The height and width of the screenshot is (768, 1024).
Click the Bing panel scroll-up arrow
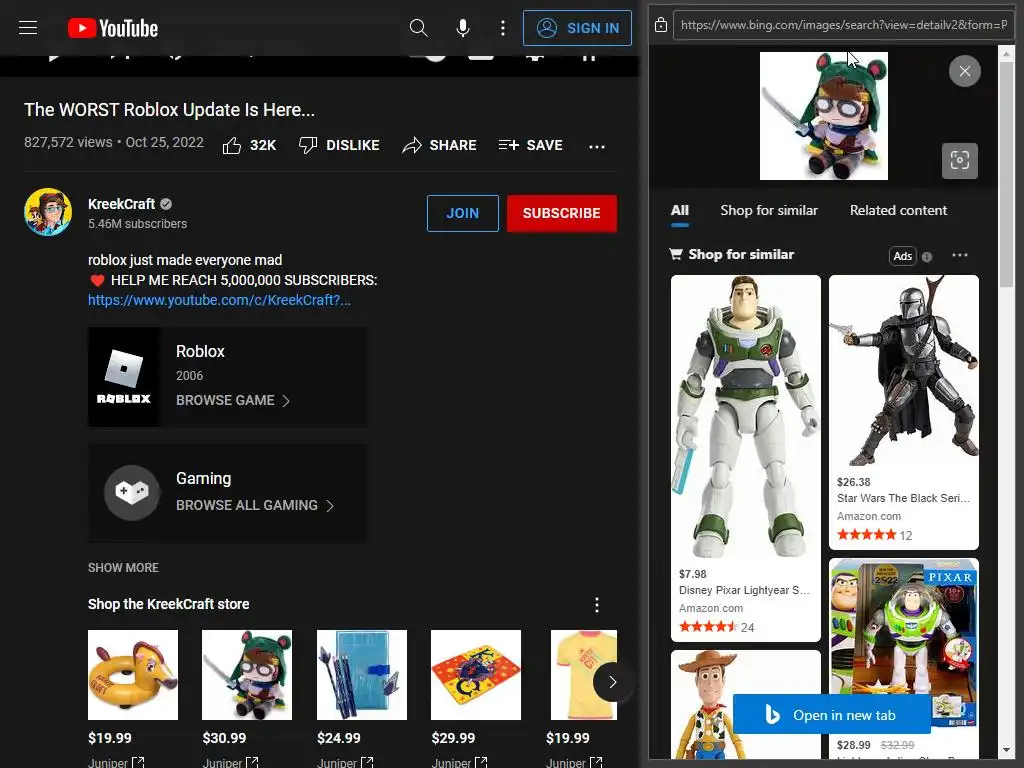coord(1006,53)
